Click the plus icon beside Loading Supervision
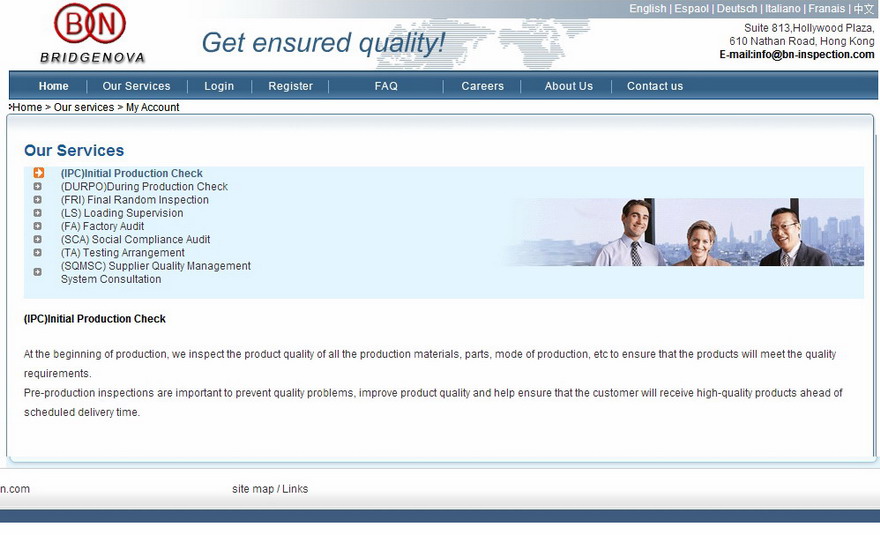Screen dimensions: 880x535 click(38, 213)
